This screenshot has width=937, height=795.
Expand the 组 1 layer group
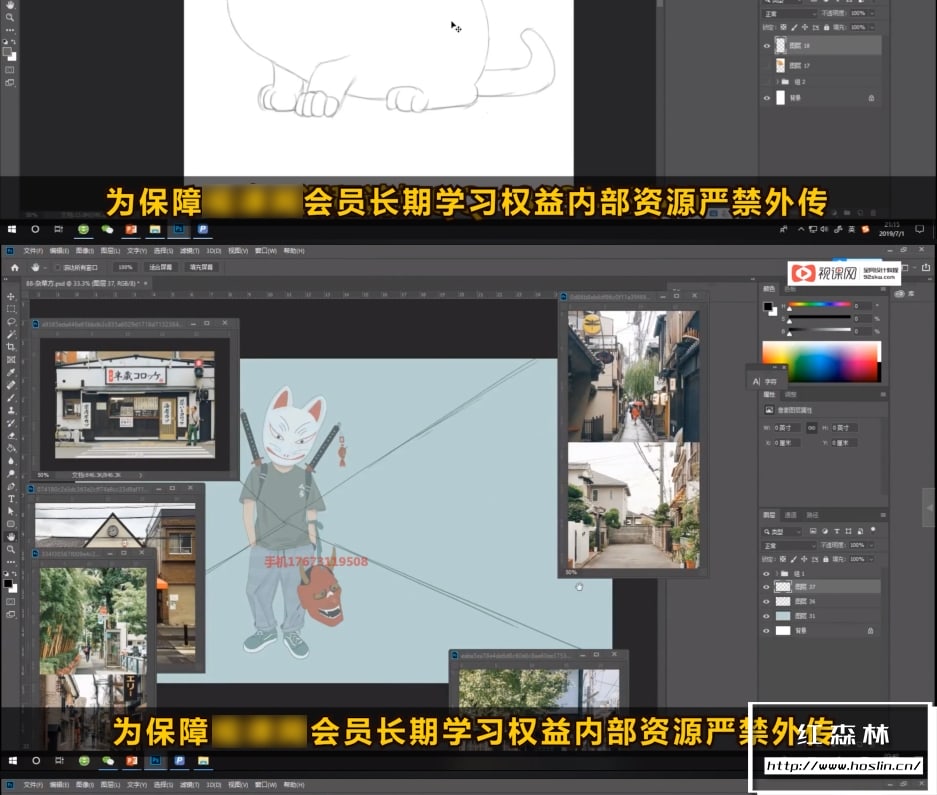pos(777,574)
